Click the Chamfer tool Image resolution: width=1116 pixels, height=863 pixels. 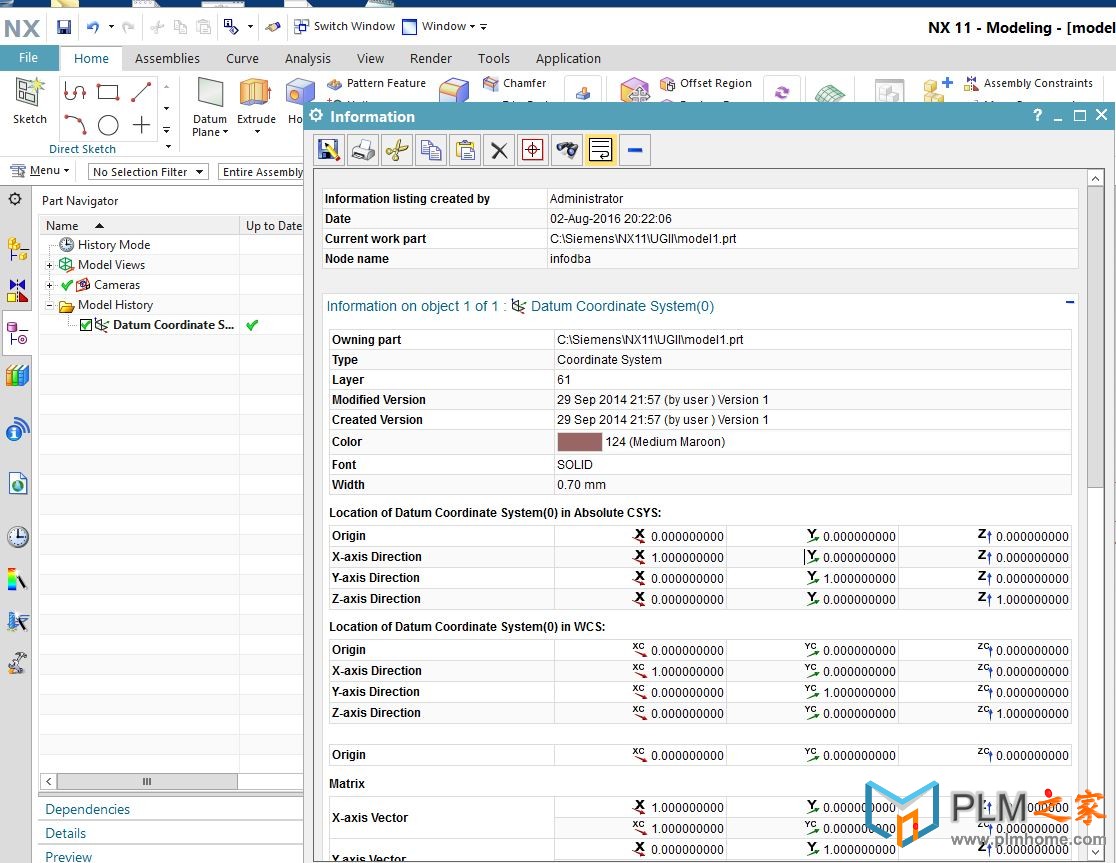(x=515, y=83)
